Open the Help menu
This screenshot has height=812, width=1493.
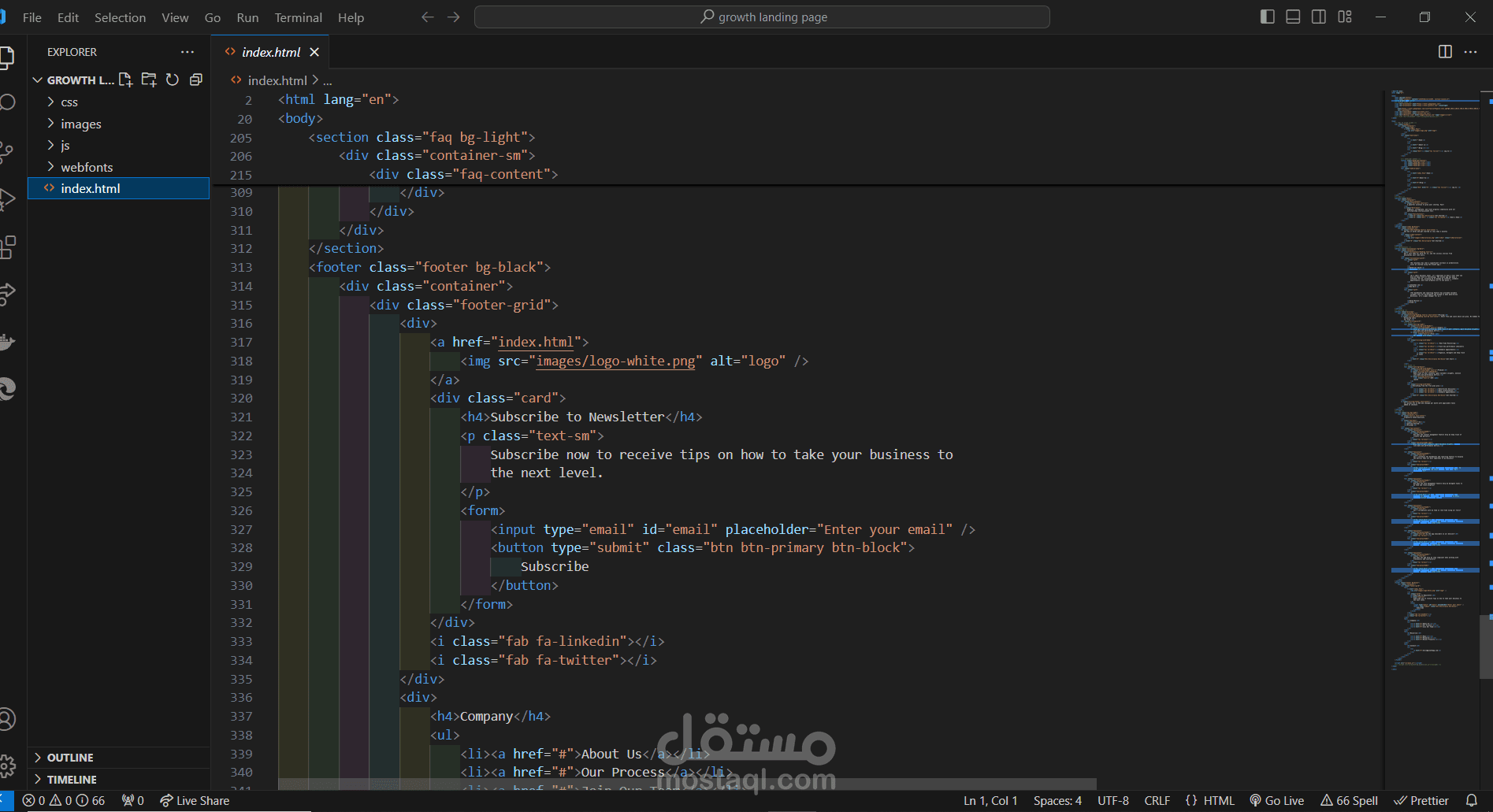click(x=351, y=17)
